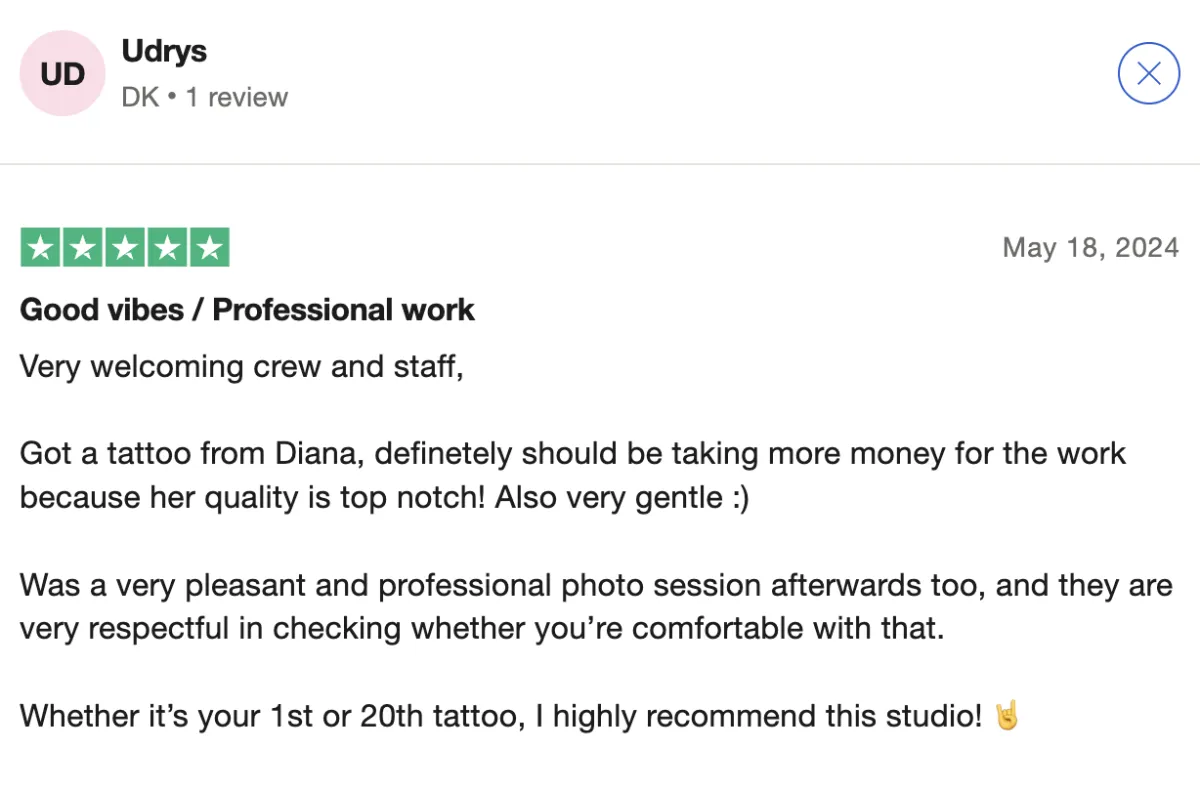The height and width of the screenshot is (791, 1200).
Task: Close the review popup with the X button
Action: click(1149, 73)
